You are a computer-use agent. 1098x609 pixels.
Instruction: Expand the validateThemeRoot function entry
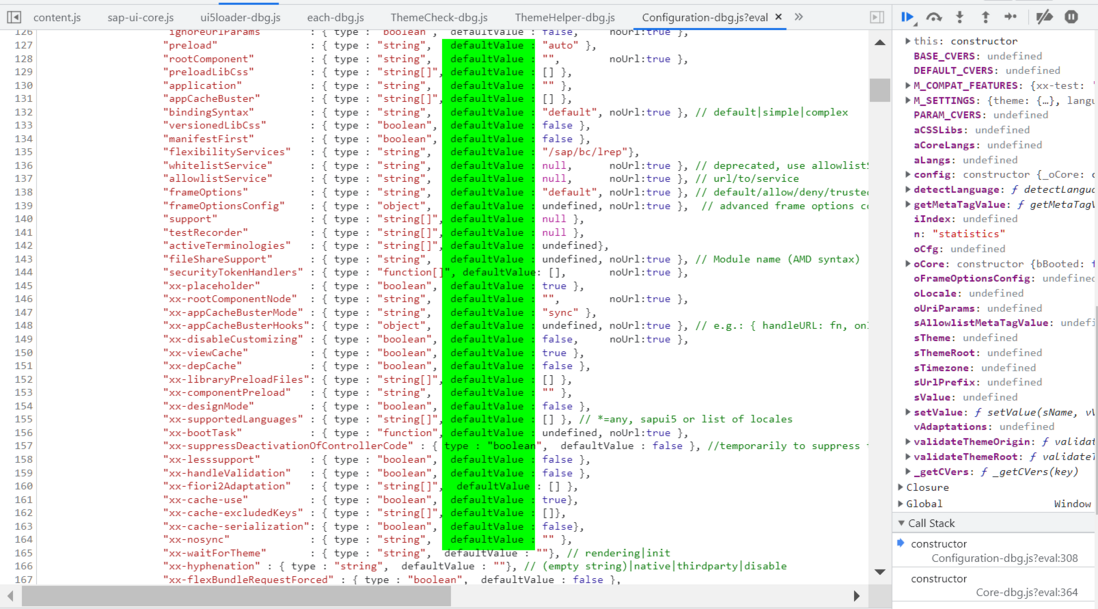coord(908,456)
